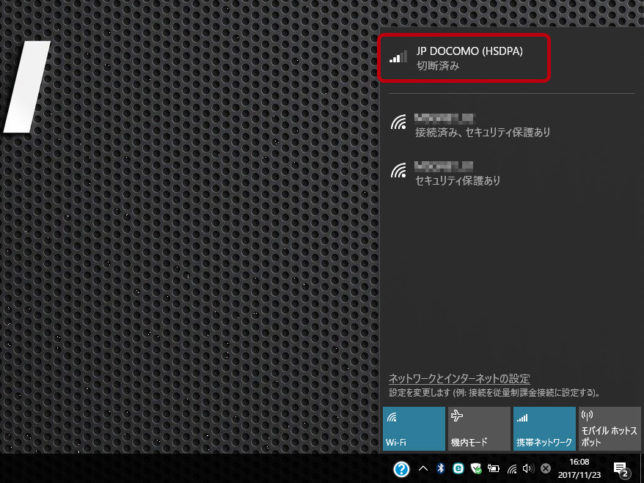Screen dimensions: 644x483
Task: Toggle the モバイル ホットスポット tile
Action: point(610,429)
